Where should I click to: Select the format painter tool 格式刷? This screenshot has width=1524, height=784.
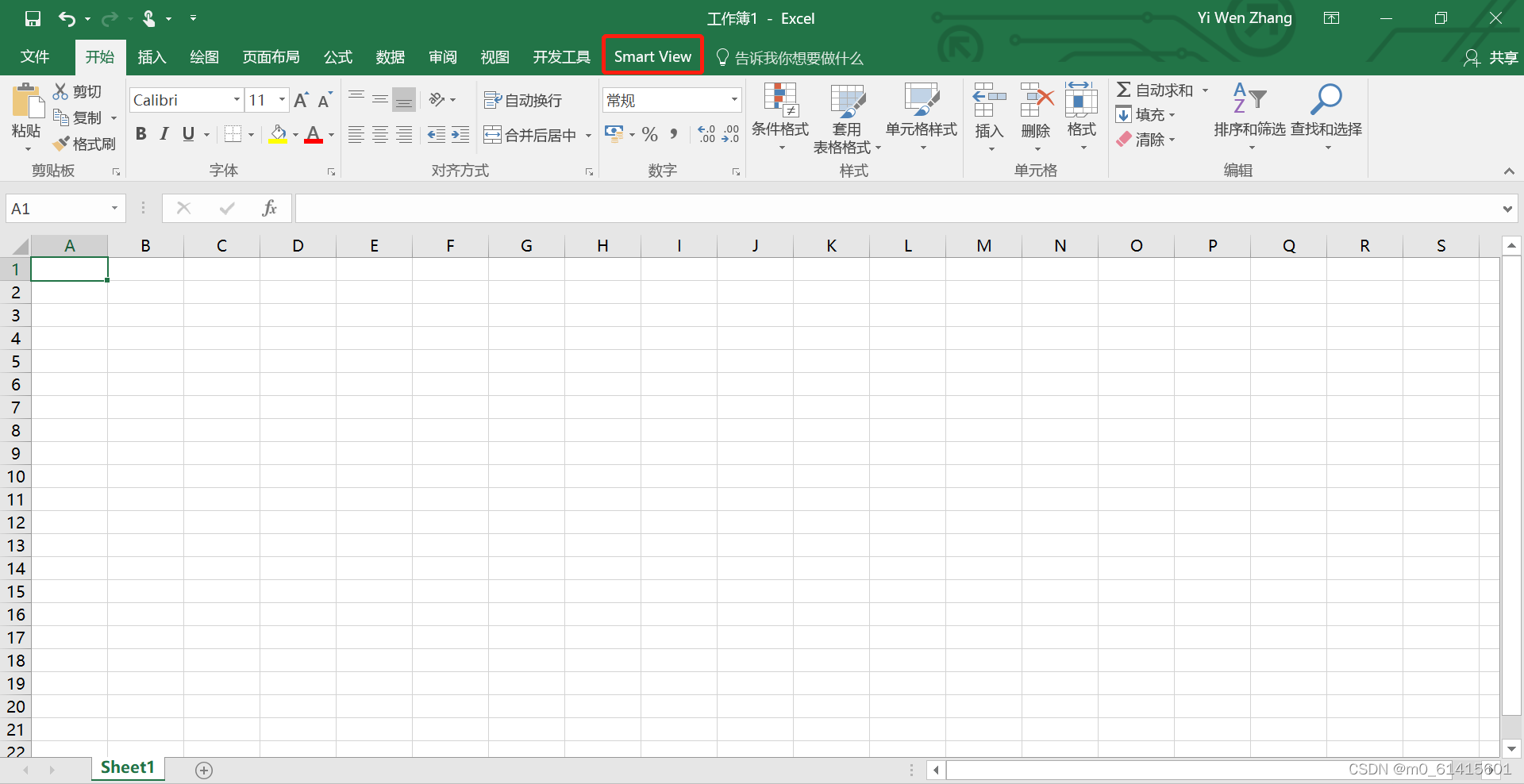[x=85, y=144]
